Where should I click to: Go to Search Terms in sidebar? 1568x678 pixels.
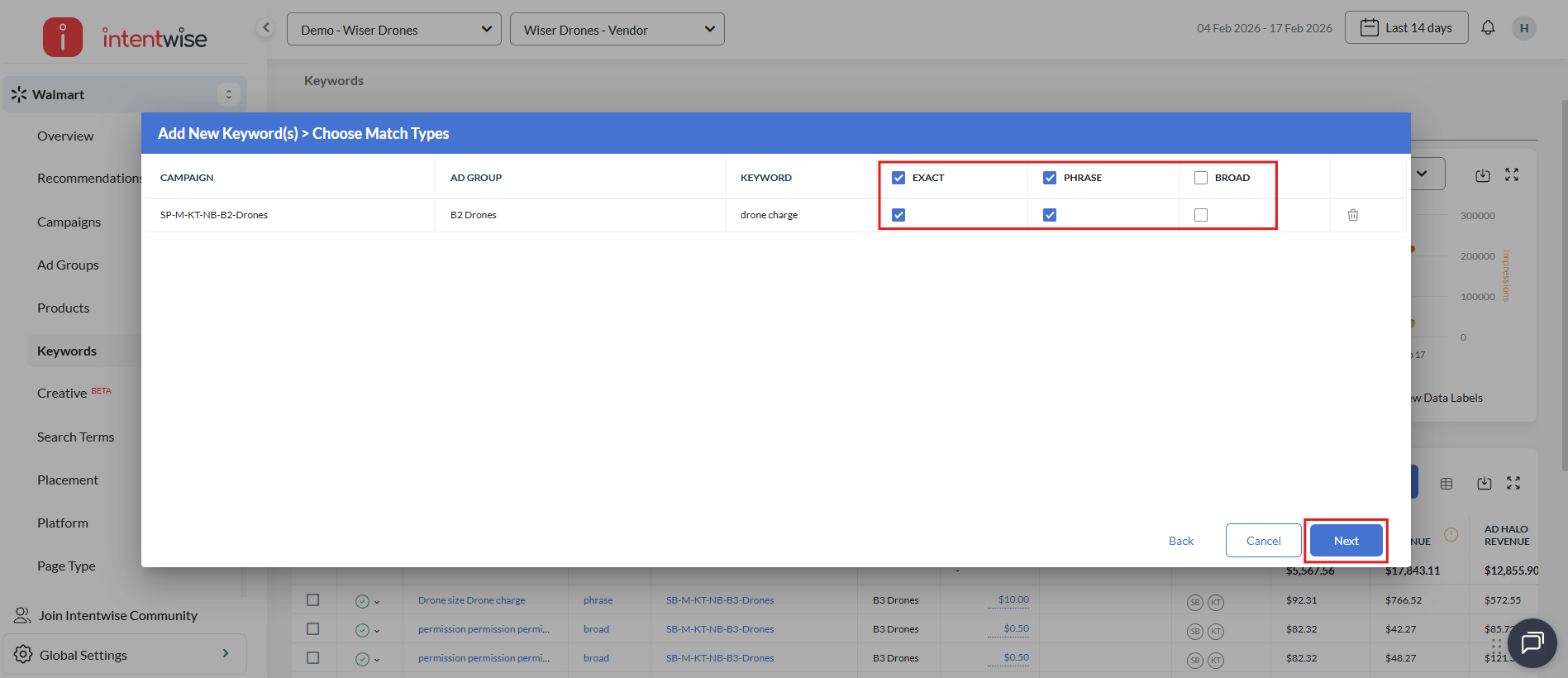[76, 437]
